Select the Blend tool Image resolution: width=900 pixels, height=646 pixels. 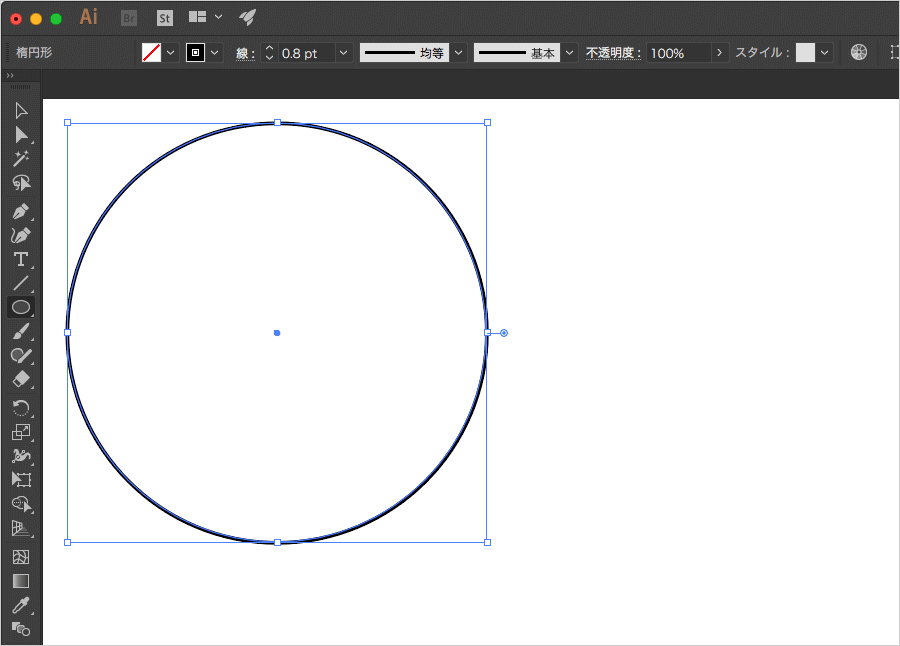[21, 629]
